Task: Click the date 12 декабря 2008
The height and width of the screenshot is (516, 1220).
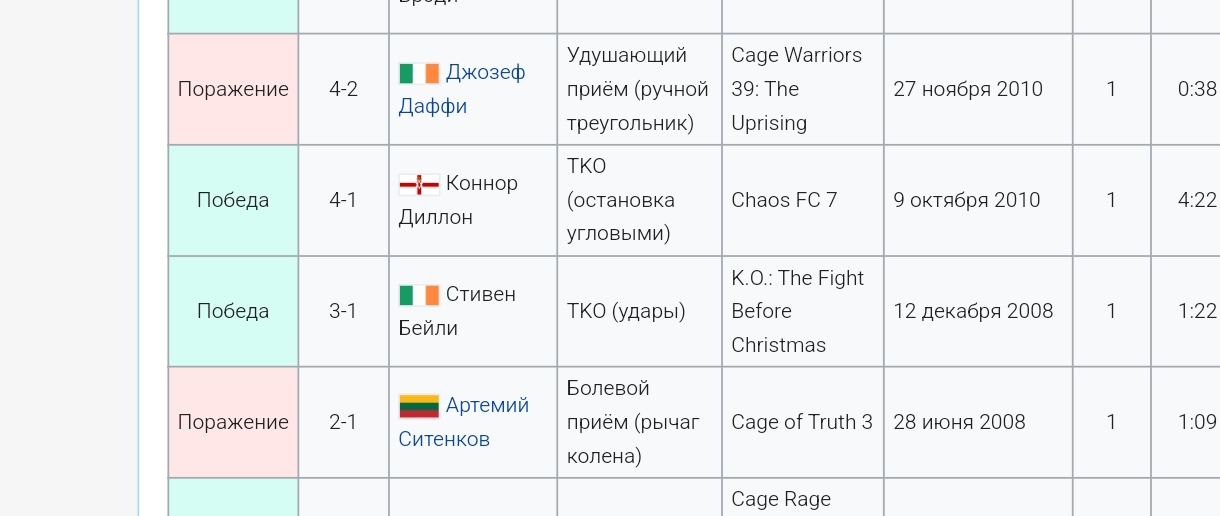Action: click(x=974, y=311)
